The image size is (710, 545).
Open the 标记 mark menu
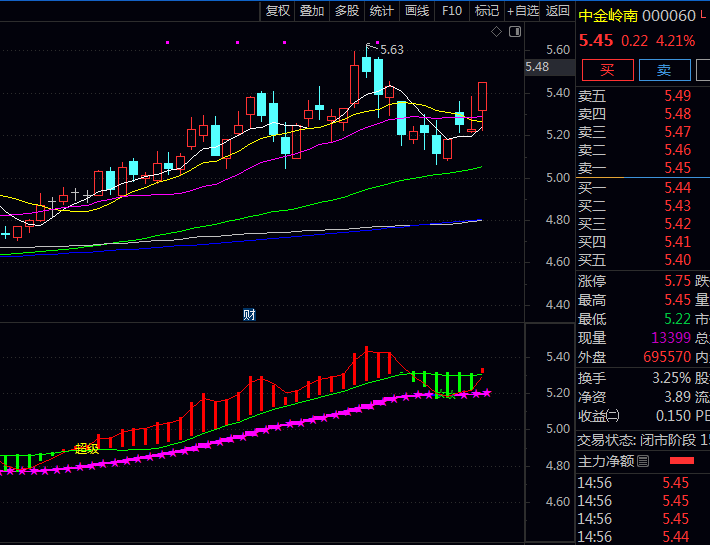(487, 11)
